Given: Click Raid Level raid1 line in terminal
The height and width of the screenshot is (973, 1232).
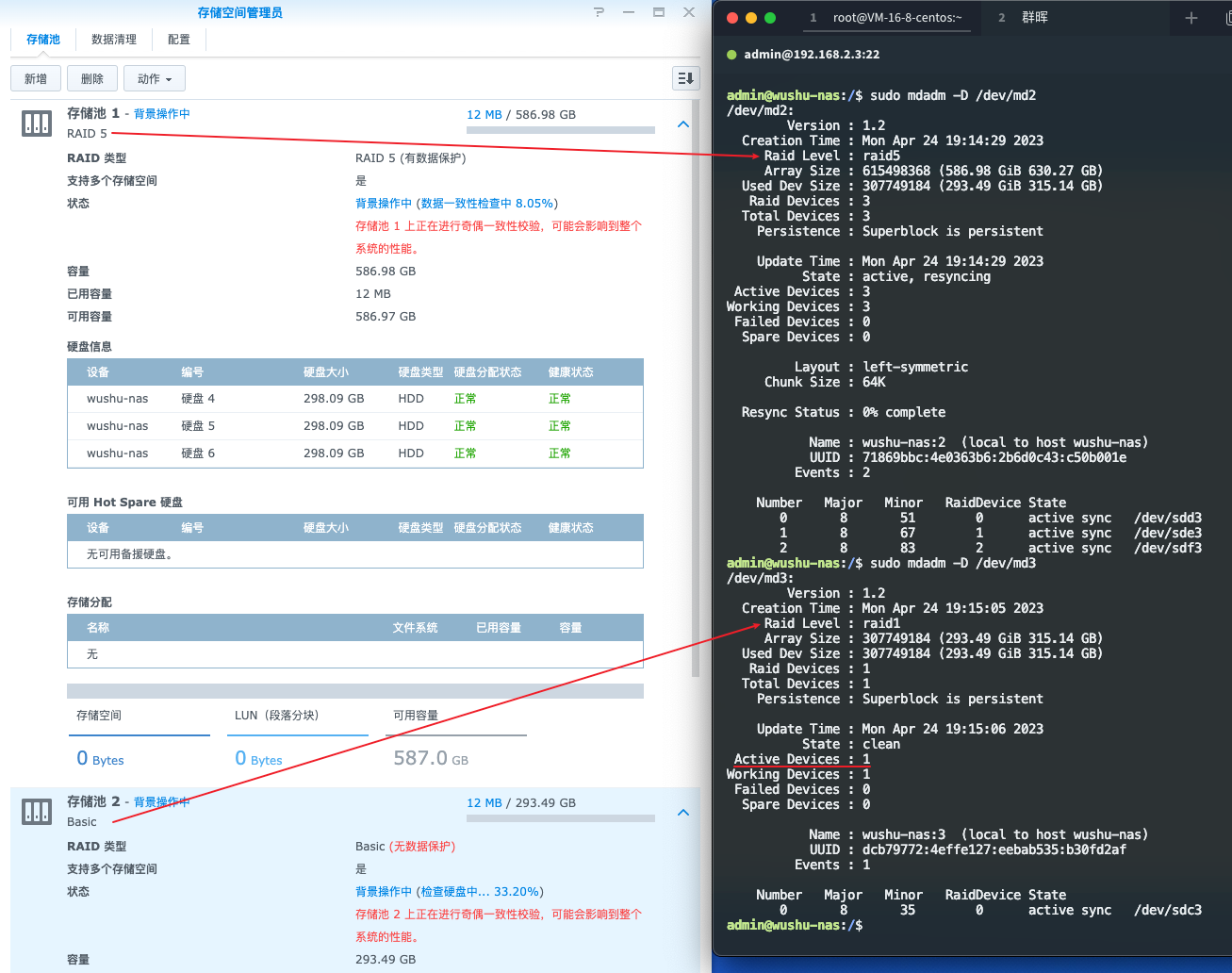Looking at the screenshot, I should click(x=832, y=623).
